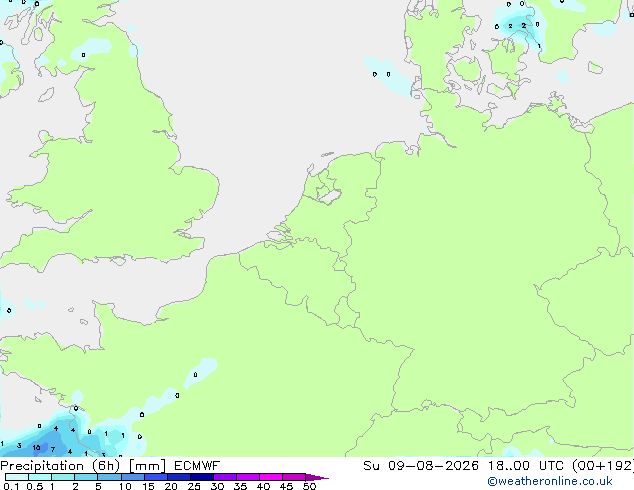Click the time '18..00 UTC'

coord(526,466)
